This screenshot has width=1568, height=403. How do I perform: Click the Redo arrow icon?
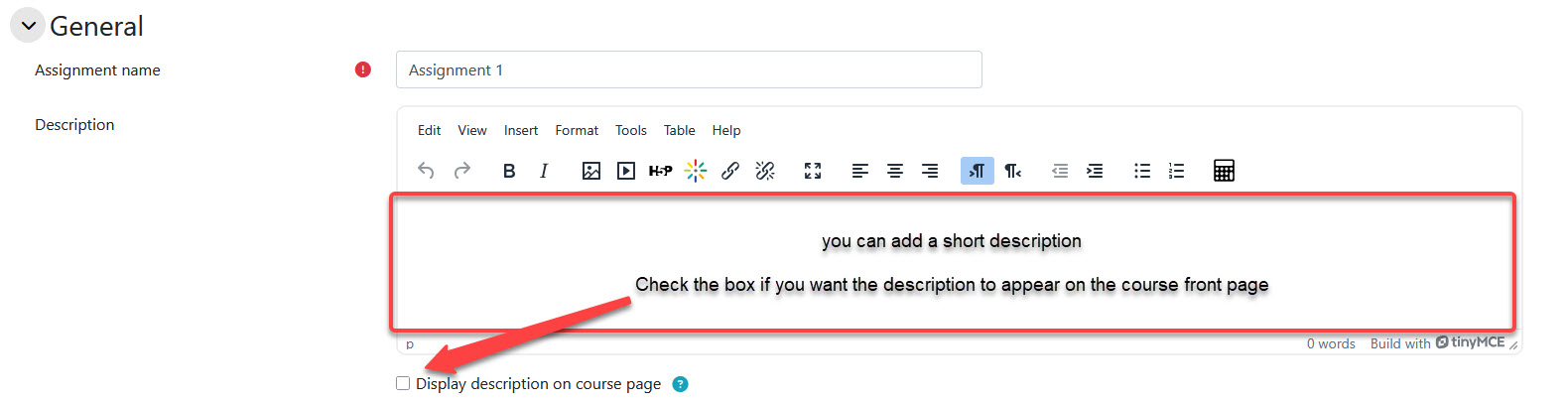(462, 171)
